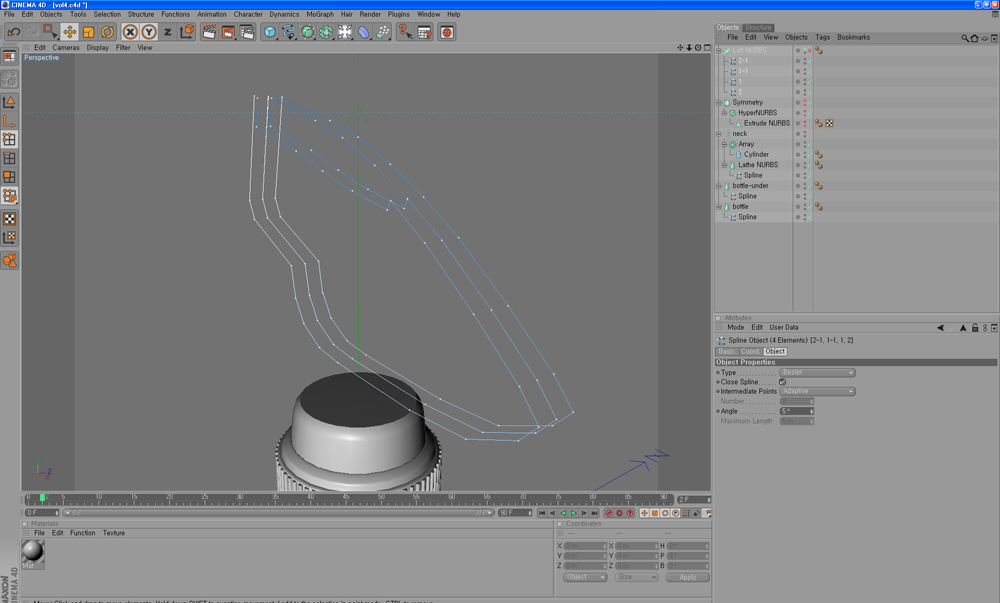Click the timeline preview range bar
This screenshot has height=603, width=1000.
tap(278, 512)
